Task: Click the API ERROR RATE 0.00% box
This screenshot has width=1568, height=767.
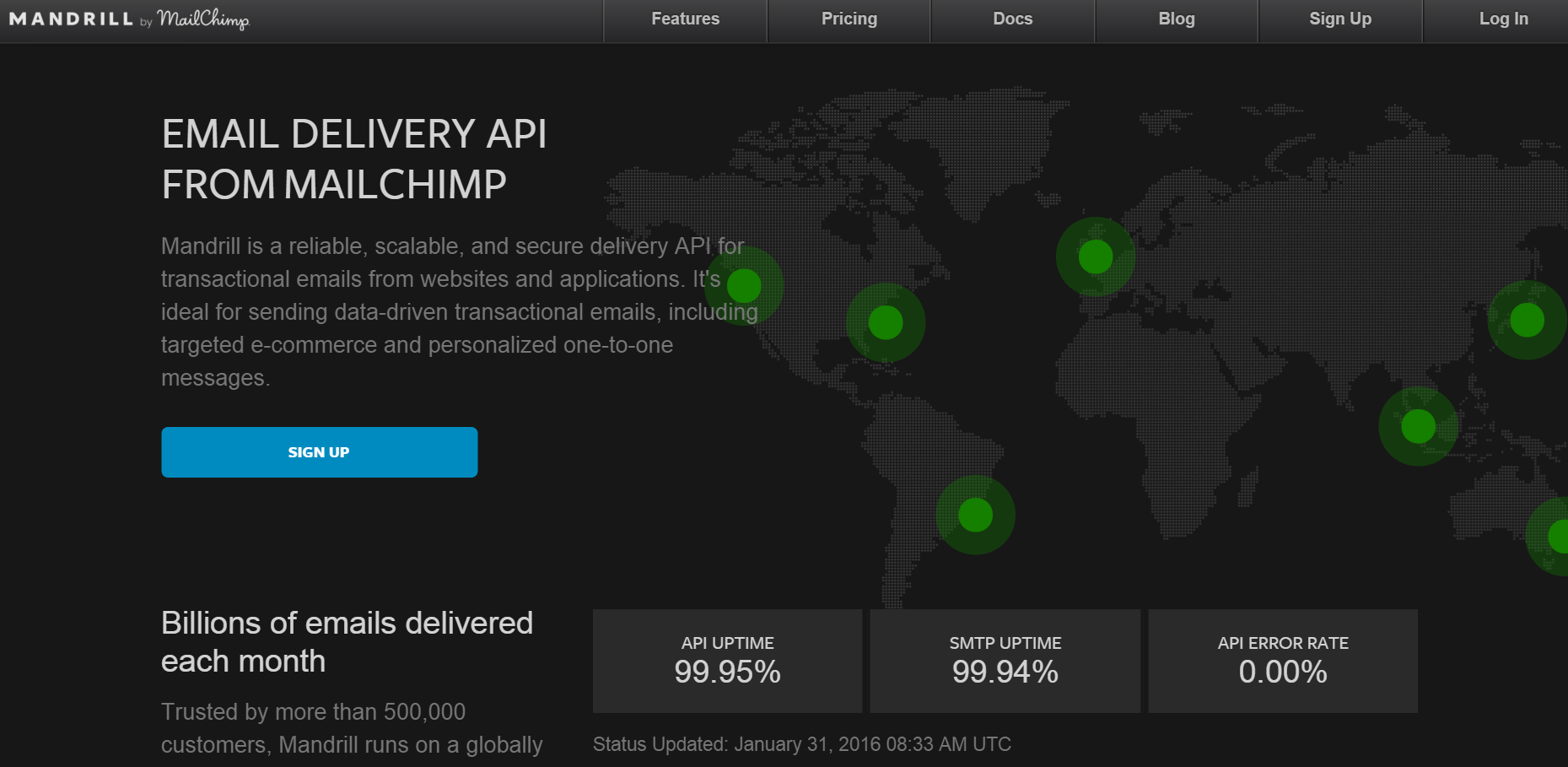Action: [x=1282, y=661]
